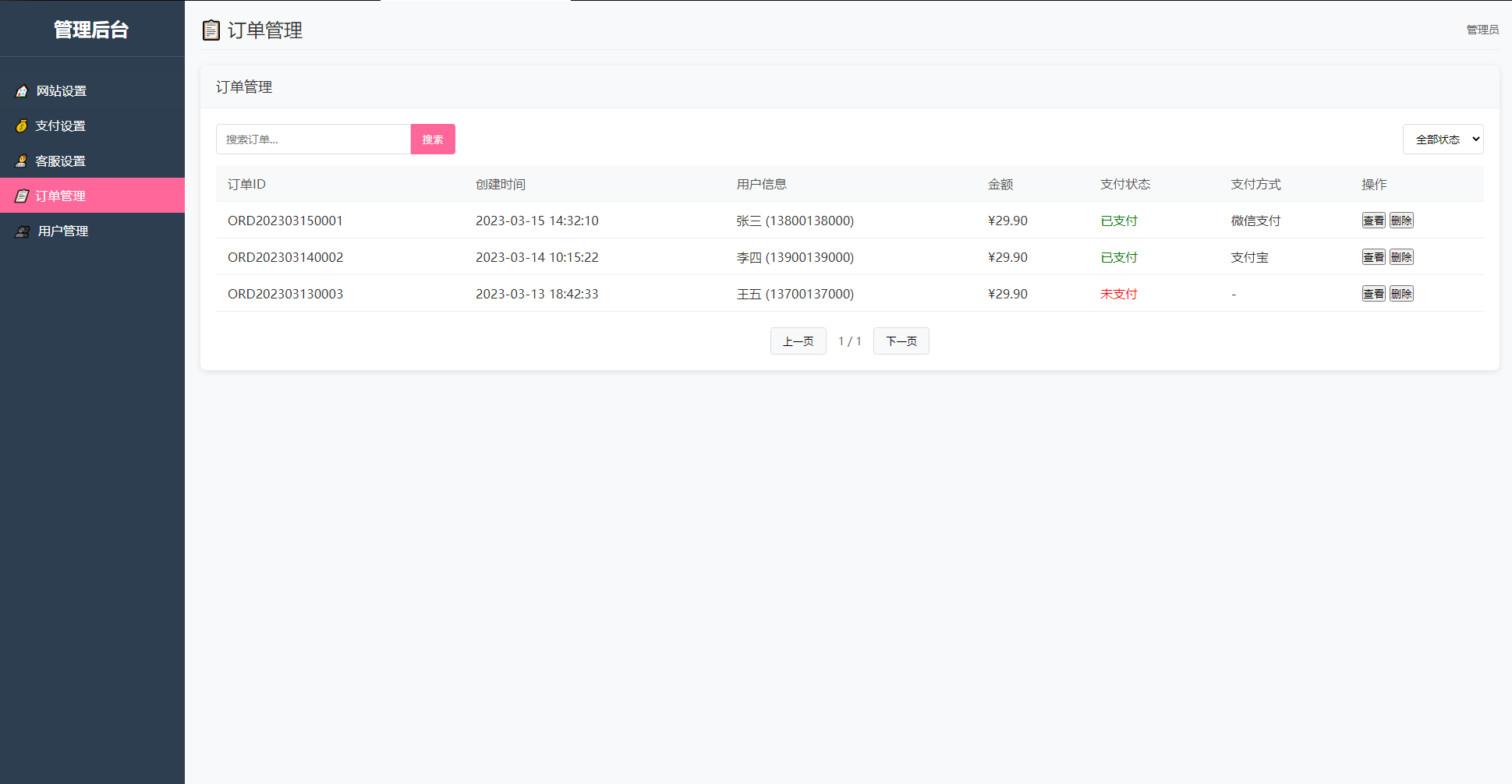Screen dimensions: 1512x784
Task: Select the user management icon in sidebar
Action: pos(21,231)
